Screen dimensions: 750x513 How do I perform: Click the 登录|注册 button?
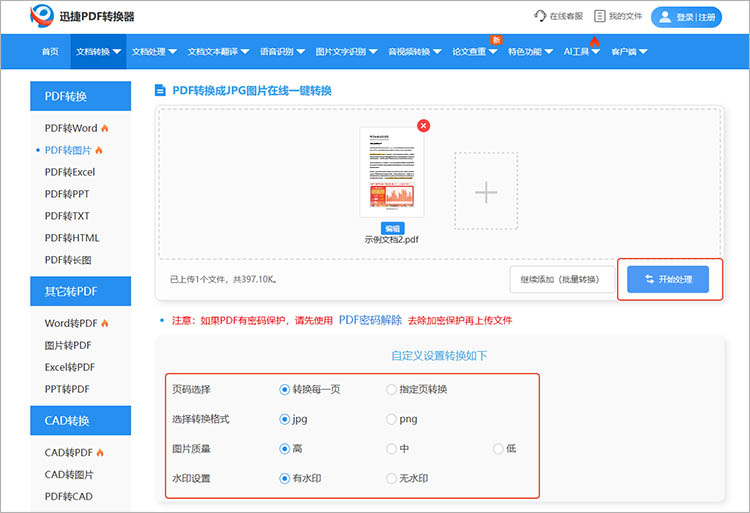pyautogui.click(x=686, y=17)
